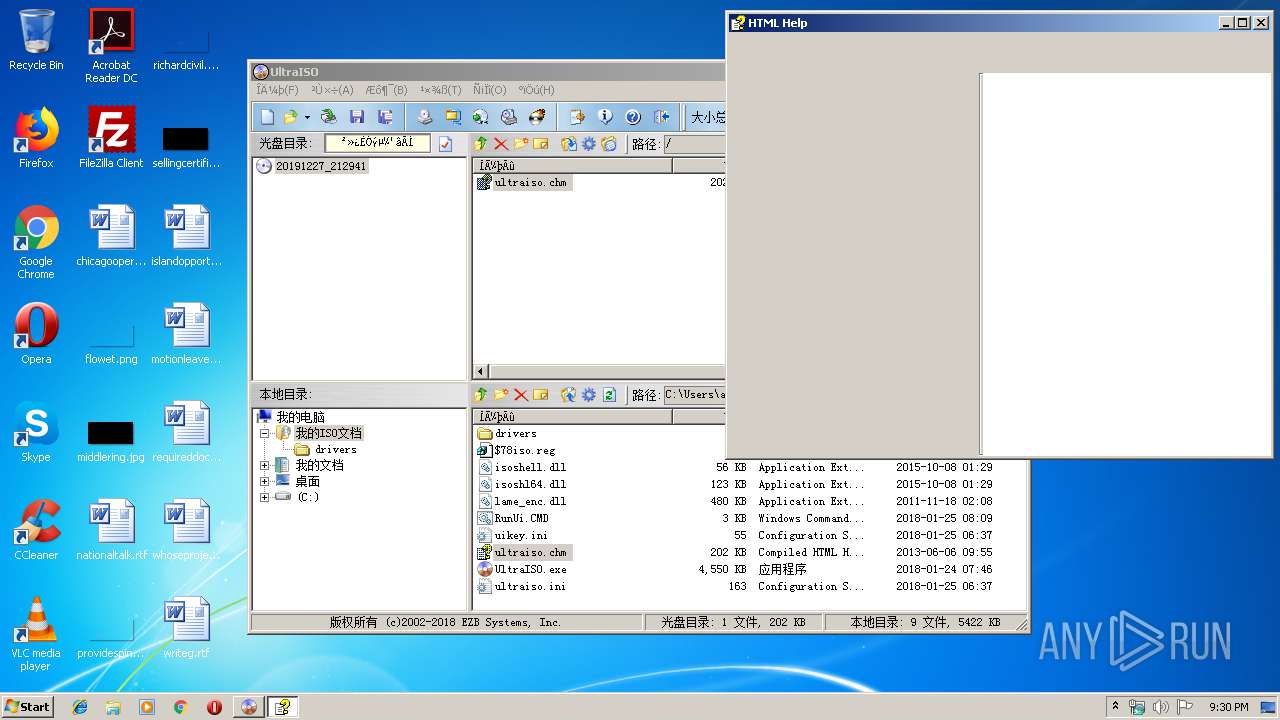Click the Up folder icon in the local pane toolbar
Image resolution: width=1280 pixels, height=720 pixels.
tap(481, 395)
